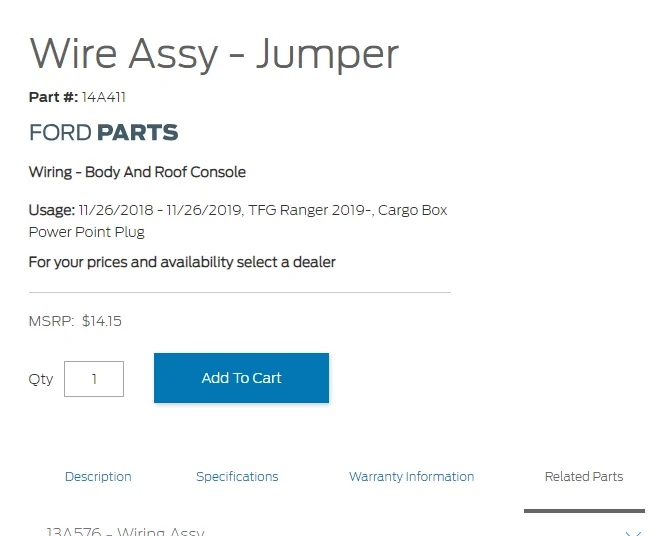Click the Wiring - Body And Roof Console text
The width and height of the screenshot is (669, 536).
click(x=137, y=172)
